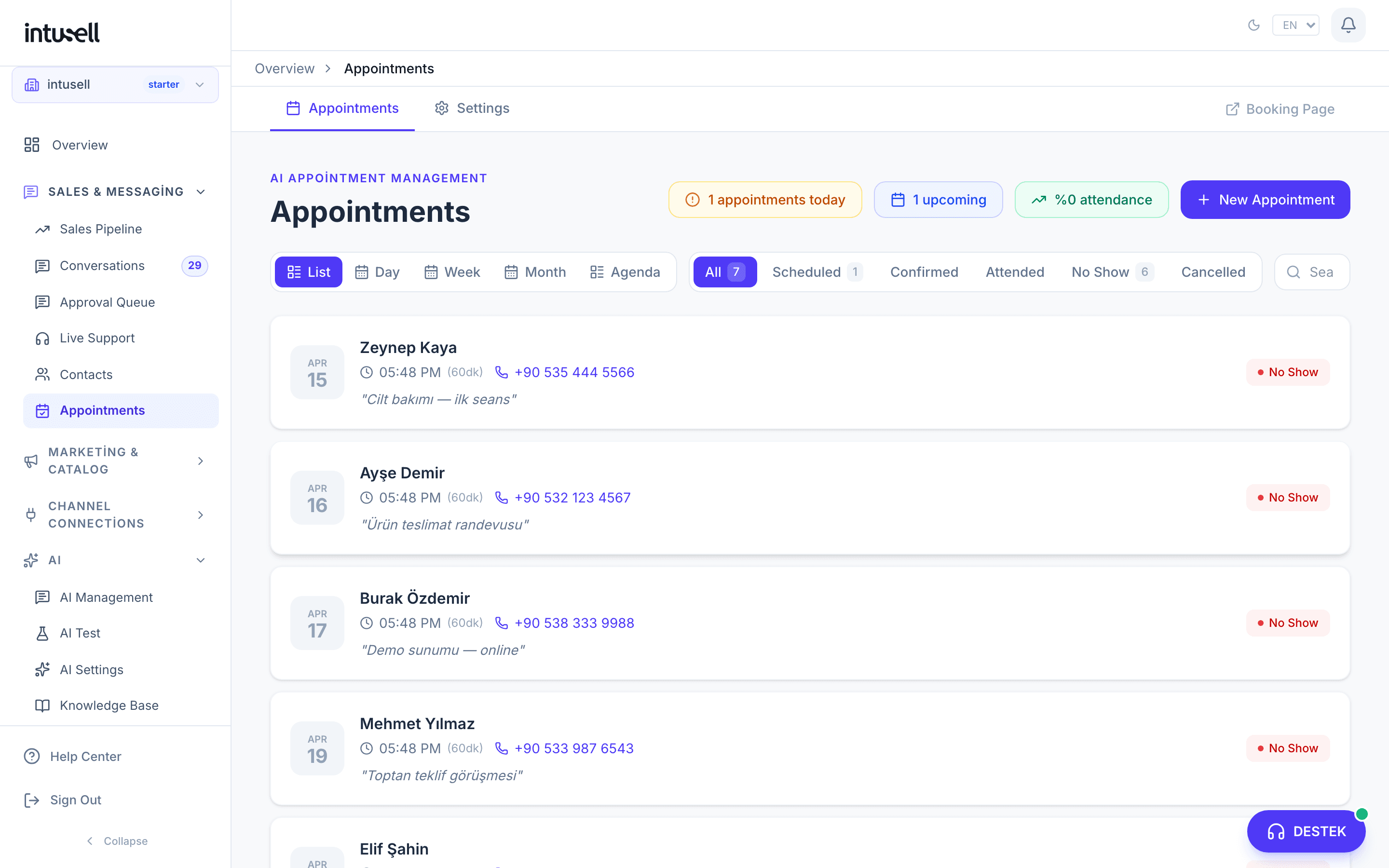Open Ayşe Demir's appointment
This screenshot has height=868, width=1389.
coord(810,498)
